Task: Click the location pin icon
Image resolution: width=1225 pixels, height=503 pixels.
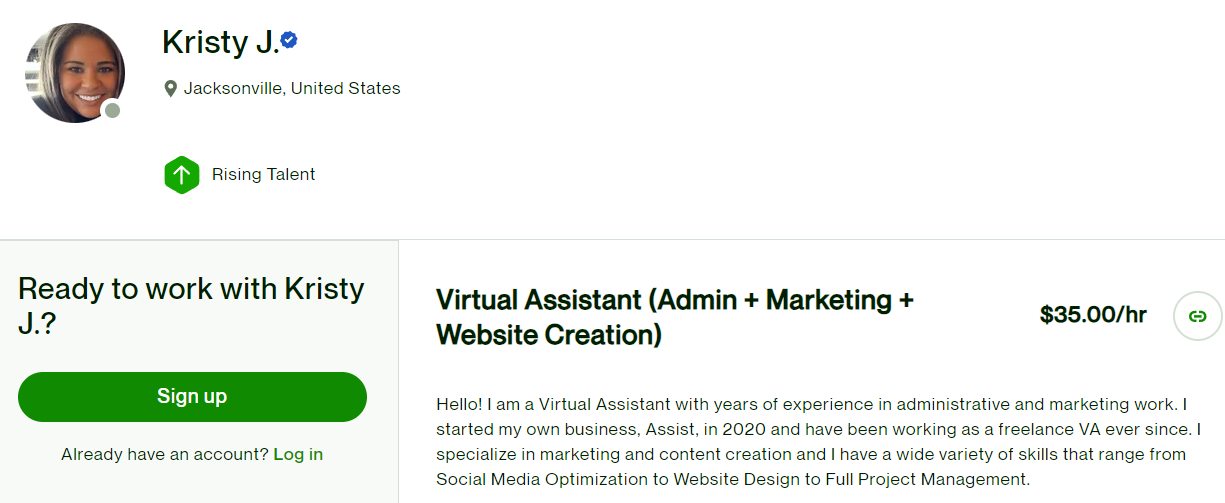Action: (170, 89)
